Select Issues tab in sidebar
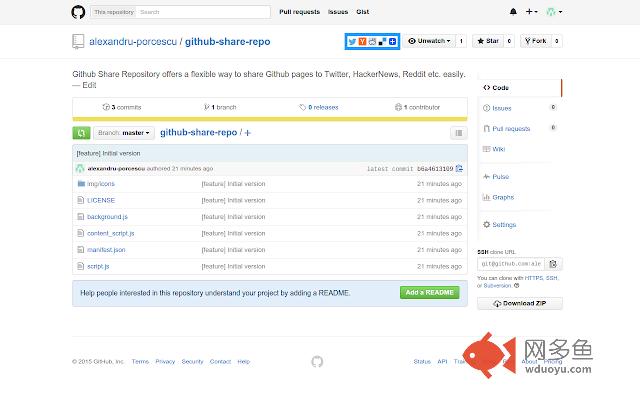Screen dimensions: 640x400 click(520, 108)
